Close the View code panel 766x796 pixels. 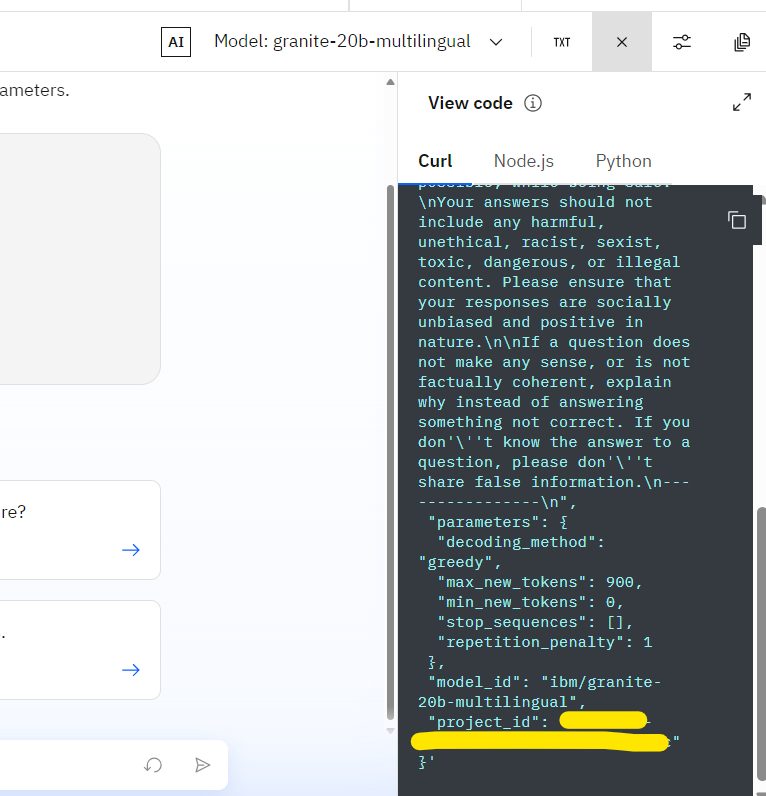(622, 42)
